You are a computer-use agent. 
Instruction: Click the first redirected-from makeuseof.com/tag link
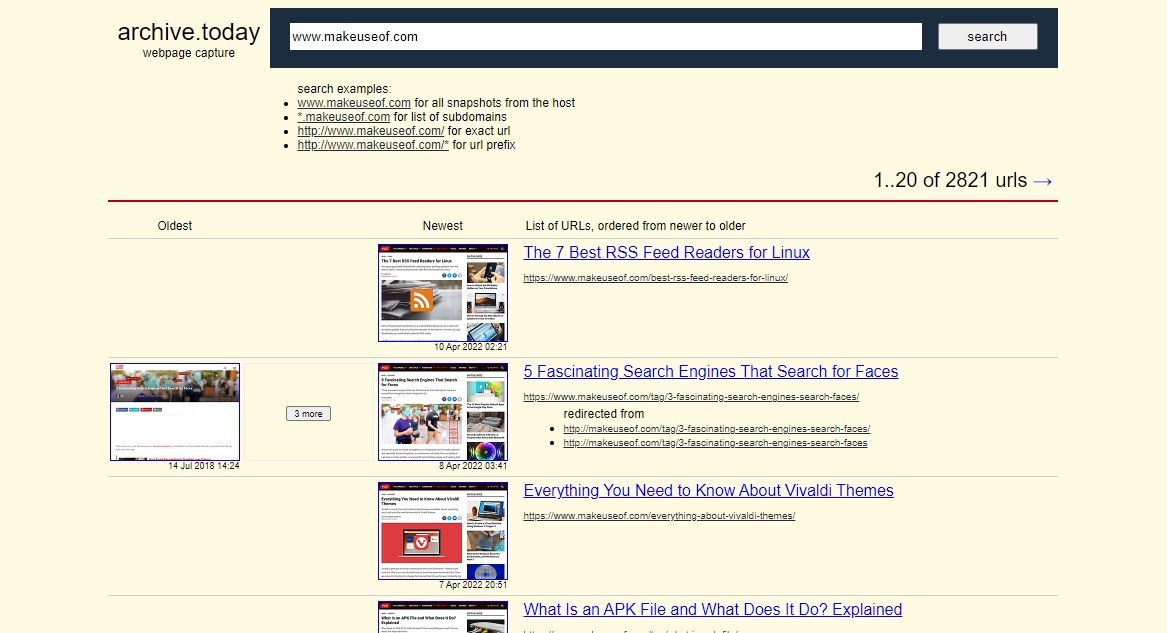[717, 428]
